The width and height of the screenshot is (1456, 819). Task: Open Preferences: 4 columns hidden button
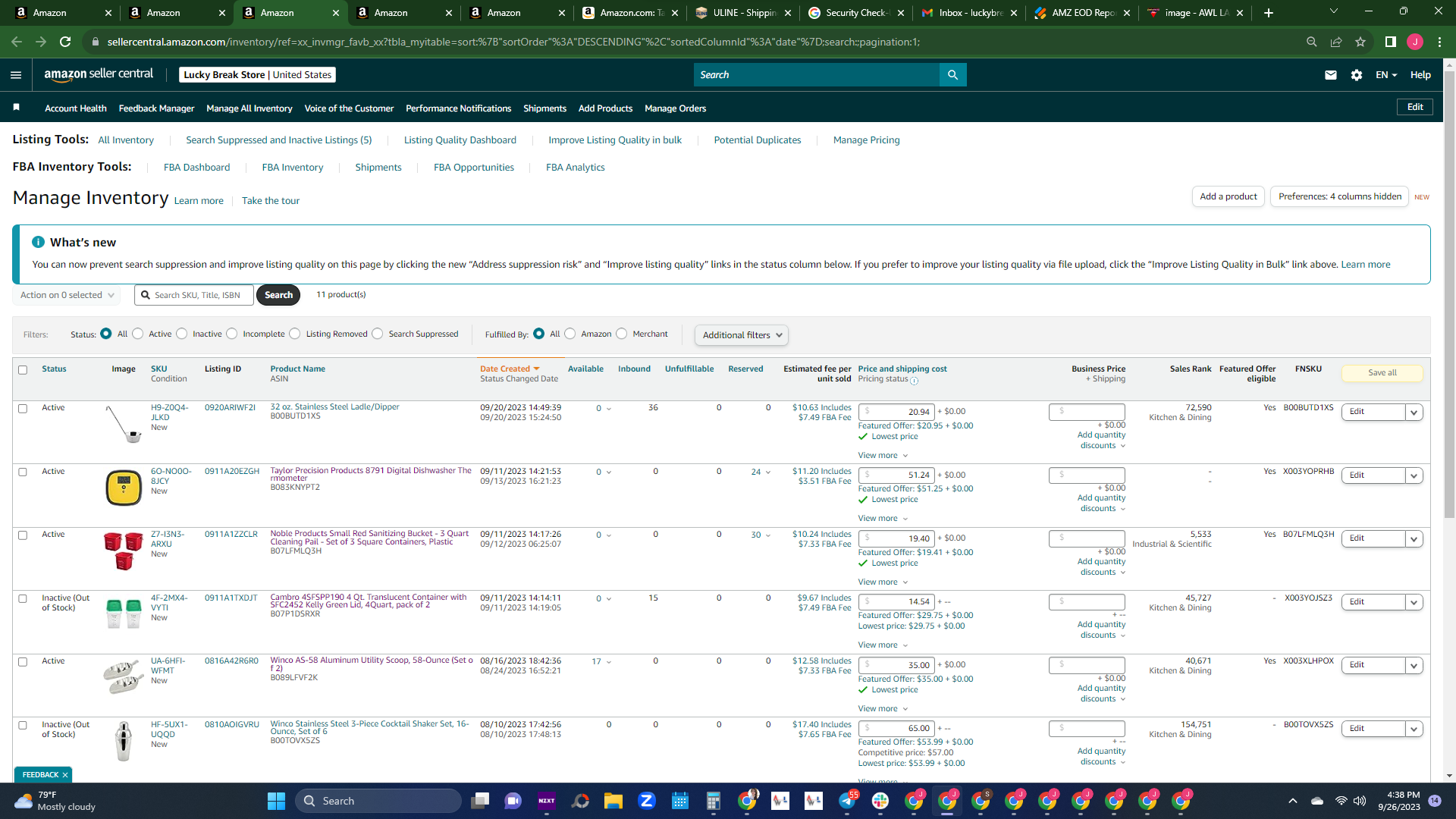(1340, 196)
